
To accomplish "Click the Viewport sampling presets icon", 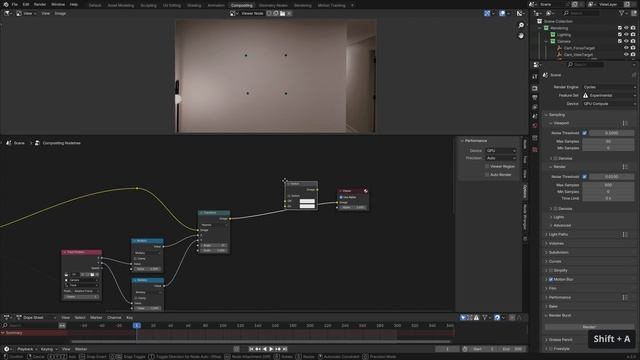I will [625, 123].
